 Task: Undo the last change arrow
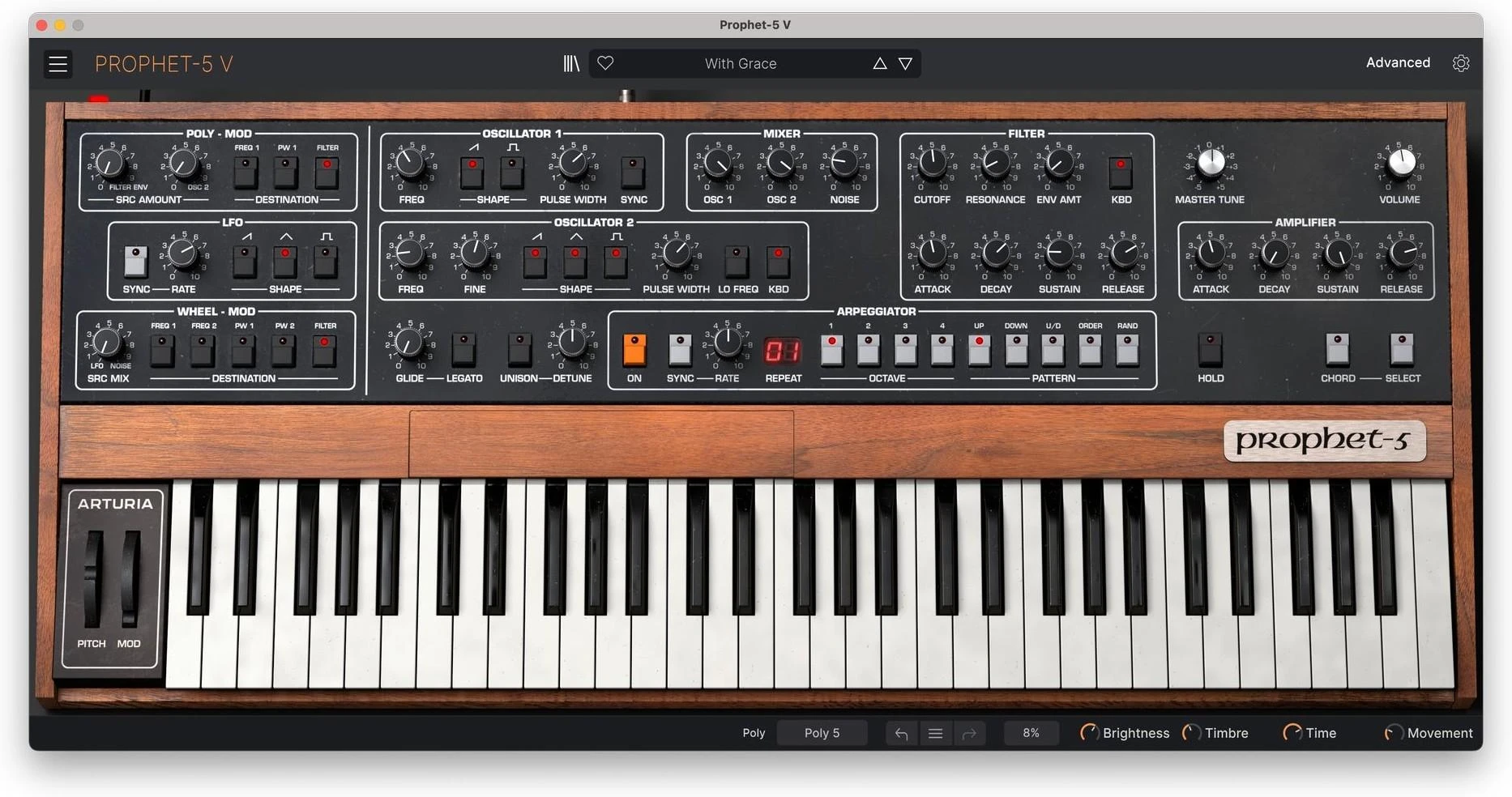tap(901, 733)
